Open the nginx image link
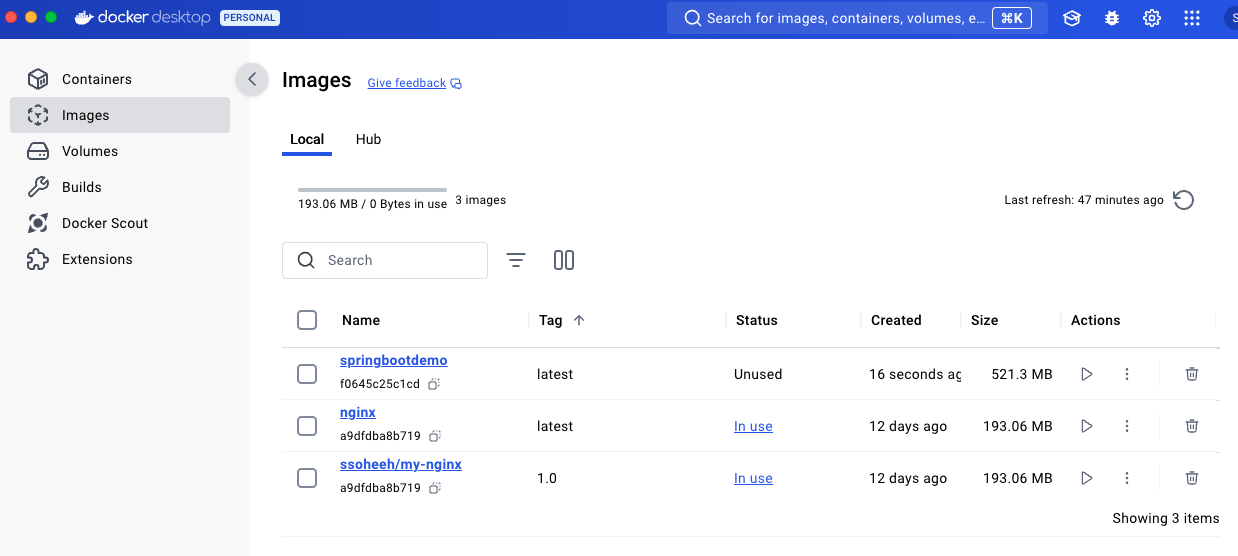The height and width of the screenshot is (556, 1238). [358, 412]
